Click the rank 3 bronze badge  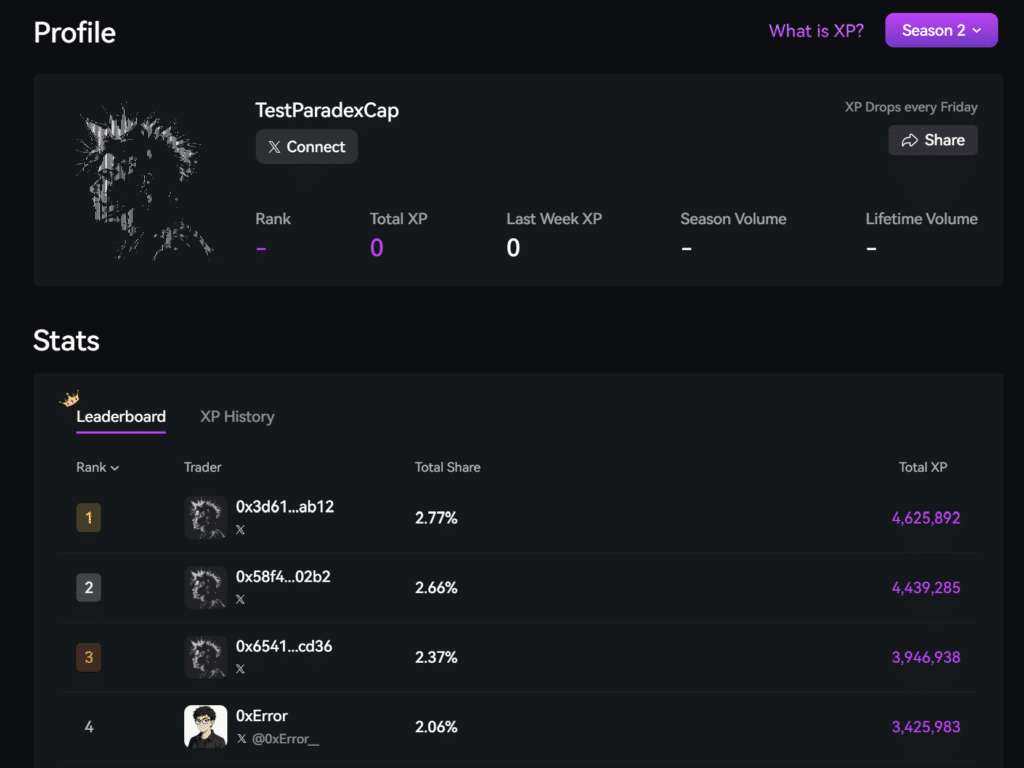(89, 657)
